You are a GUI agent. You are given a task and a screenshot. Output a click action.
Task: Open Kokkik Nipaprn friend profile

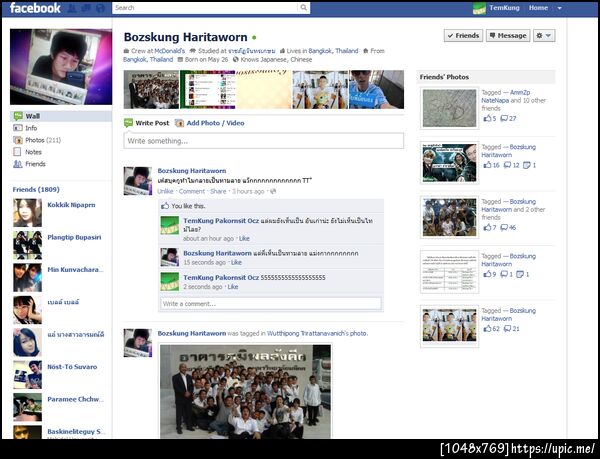tap(71, 205)
